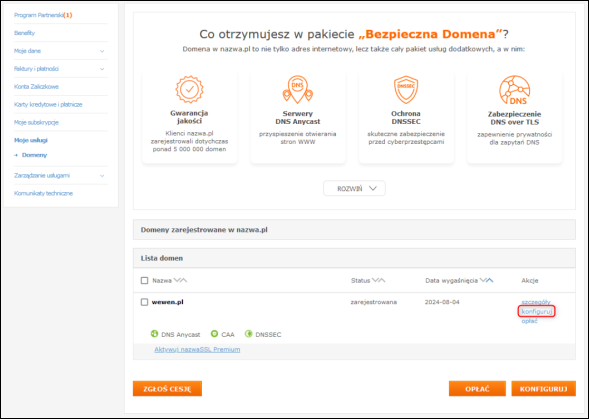589x419 pixels.
Task: Click the green DNSSEC status icon
Action: 248,334
